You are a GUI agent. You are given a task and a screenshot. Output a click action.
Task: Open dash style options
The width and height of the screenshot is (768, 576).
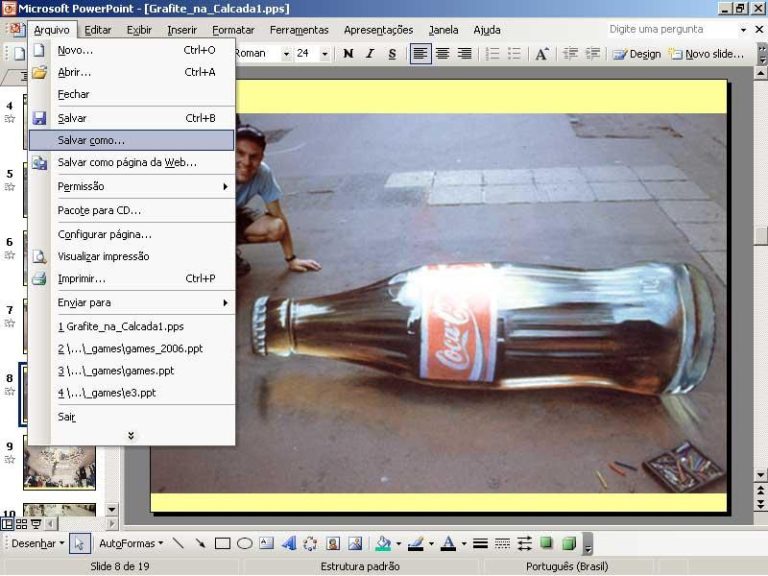(503, 544)
